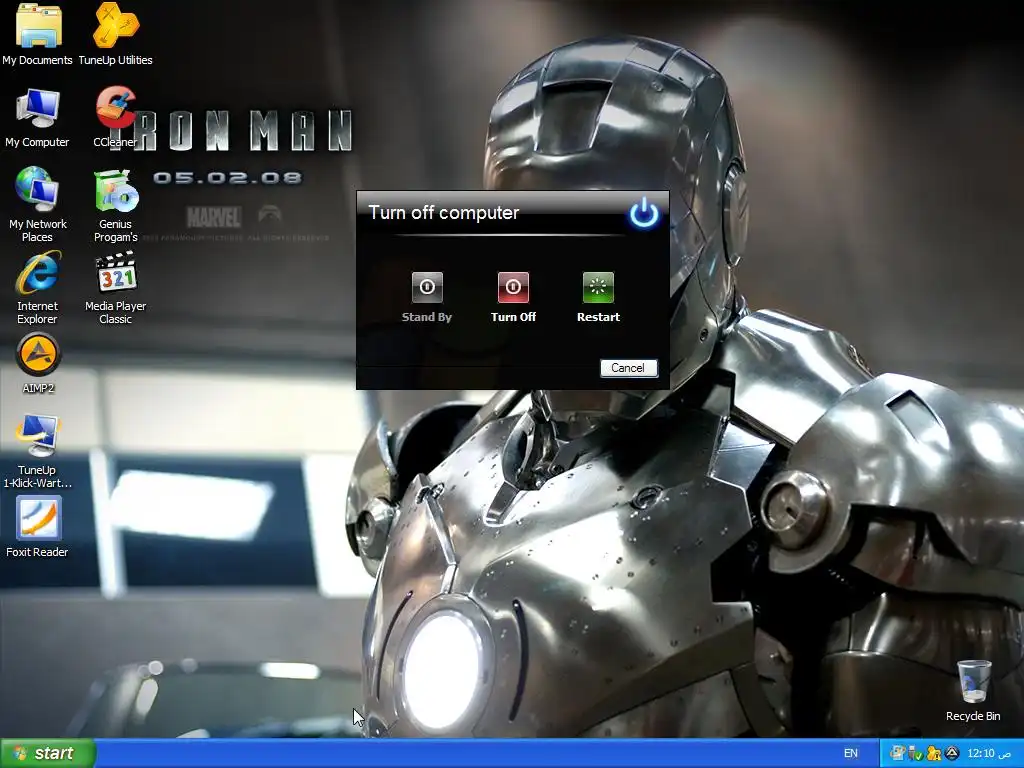Click the first tray icon beside USB icon

point(898,753)
